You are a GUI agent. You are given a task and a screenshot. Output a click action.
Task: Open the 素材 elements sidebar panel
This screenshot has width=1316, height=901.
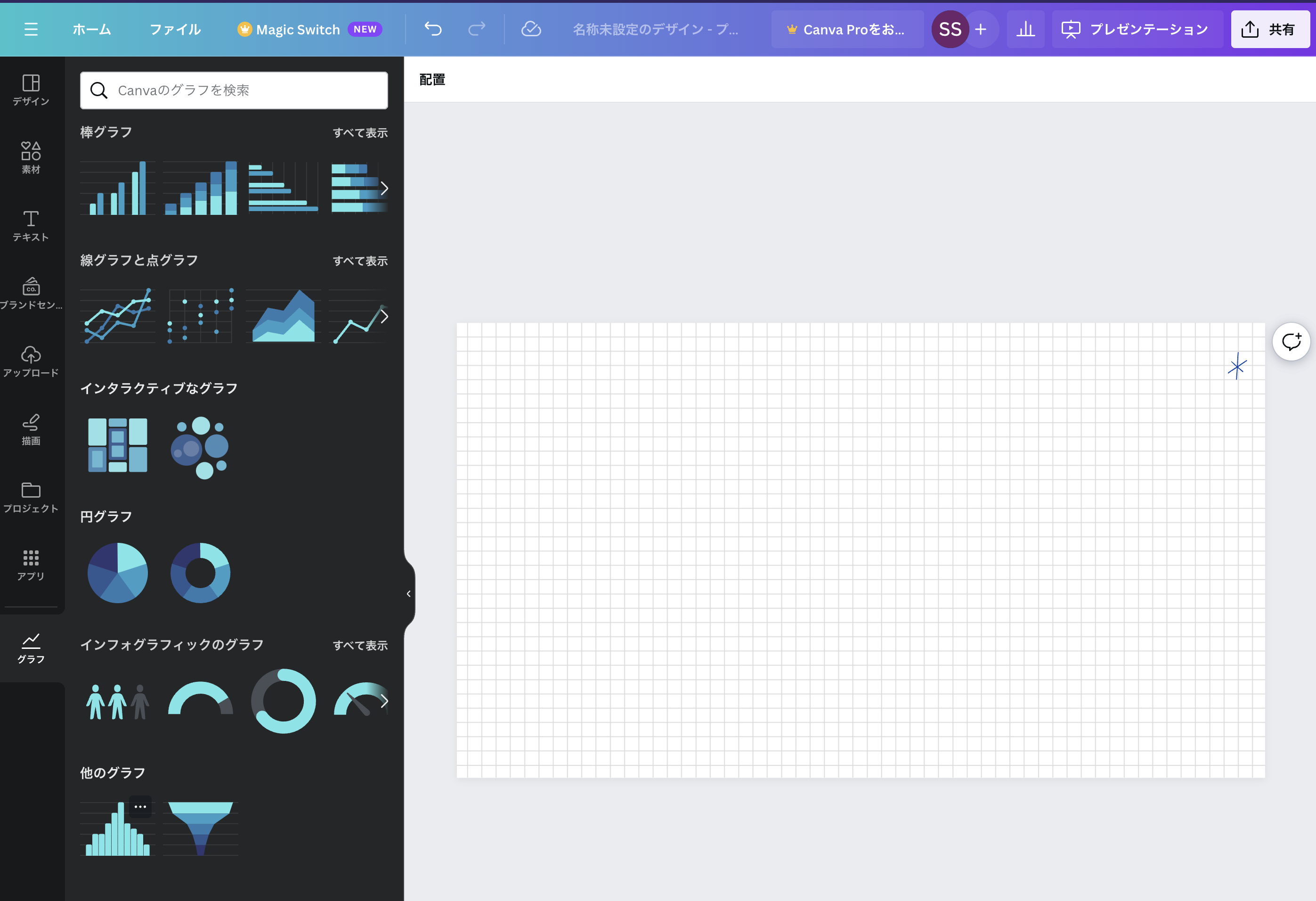tap(31, 157)
